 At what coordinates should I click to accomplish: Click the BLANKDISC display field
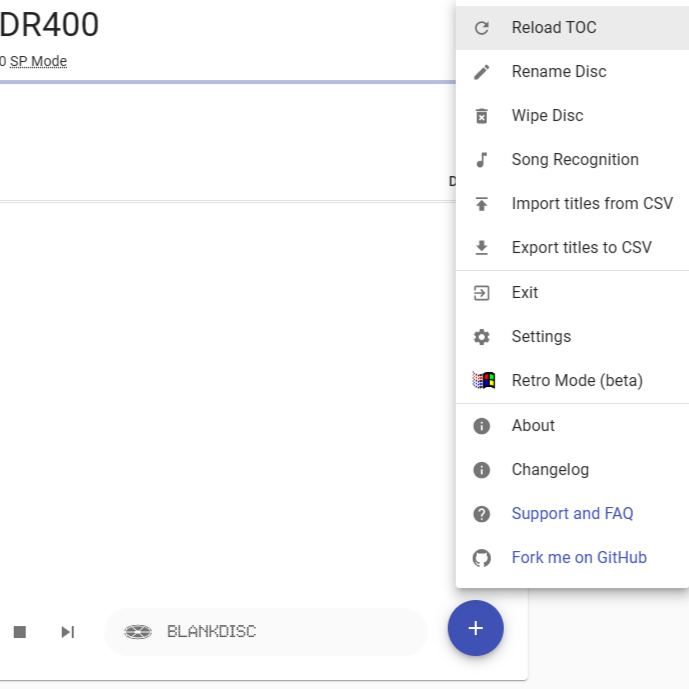265,632
